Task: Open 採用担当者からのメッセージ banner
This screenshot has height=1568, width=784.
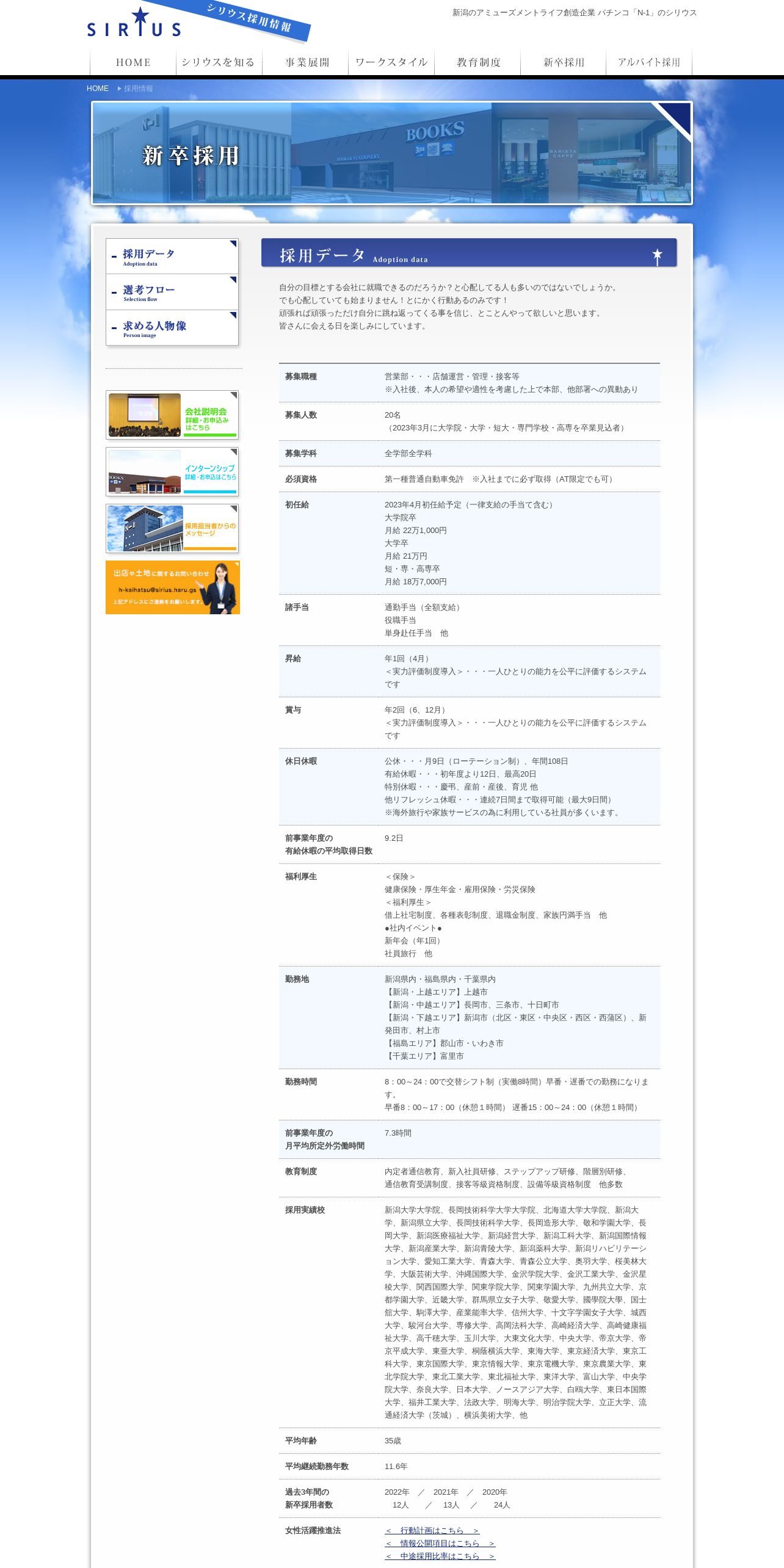Action: pos(172,529)
